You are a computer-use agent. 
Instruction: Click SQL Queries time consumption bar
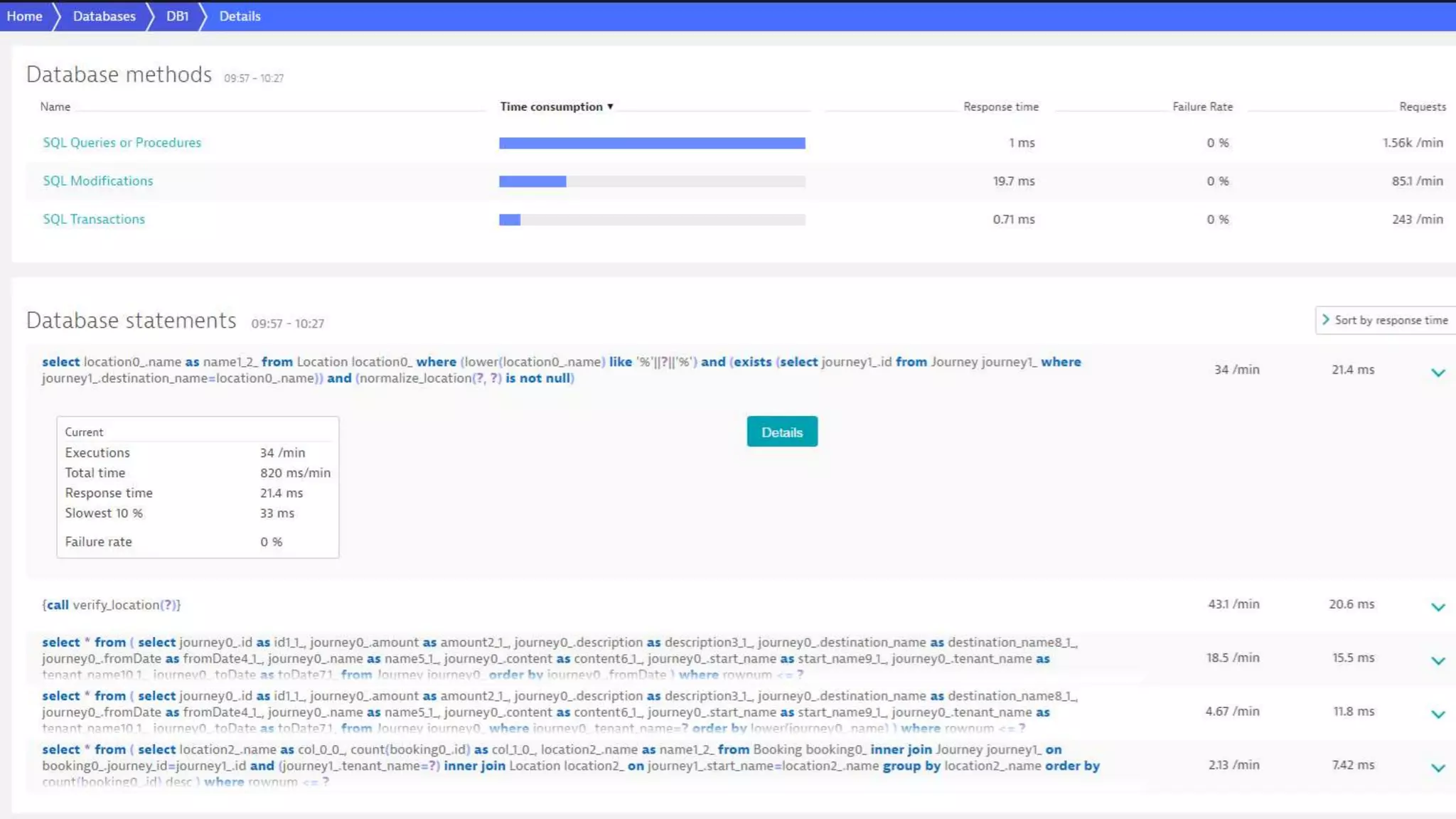pyautogui.click(x=651, y=143)
